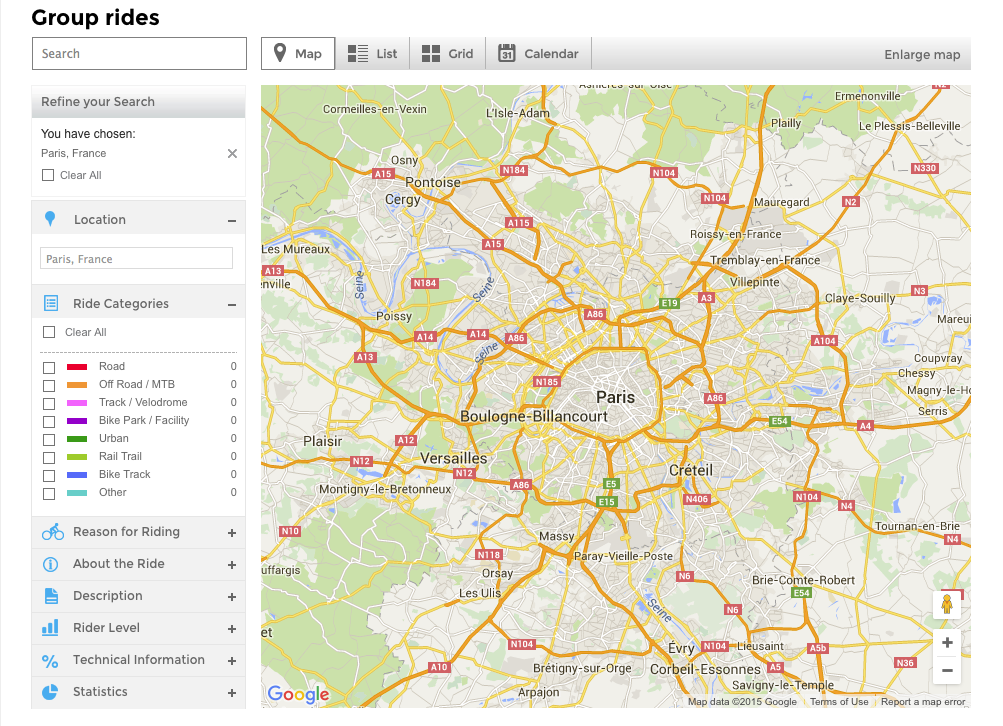1003x726 pixels.
Task: Zoom in the map with plus button
Action: point(947,643)
